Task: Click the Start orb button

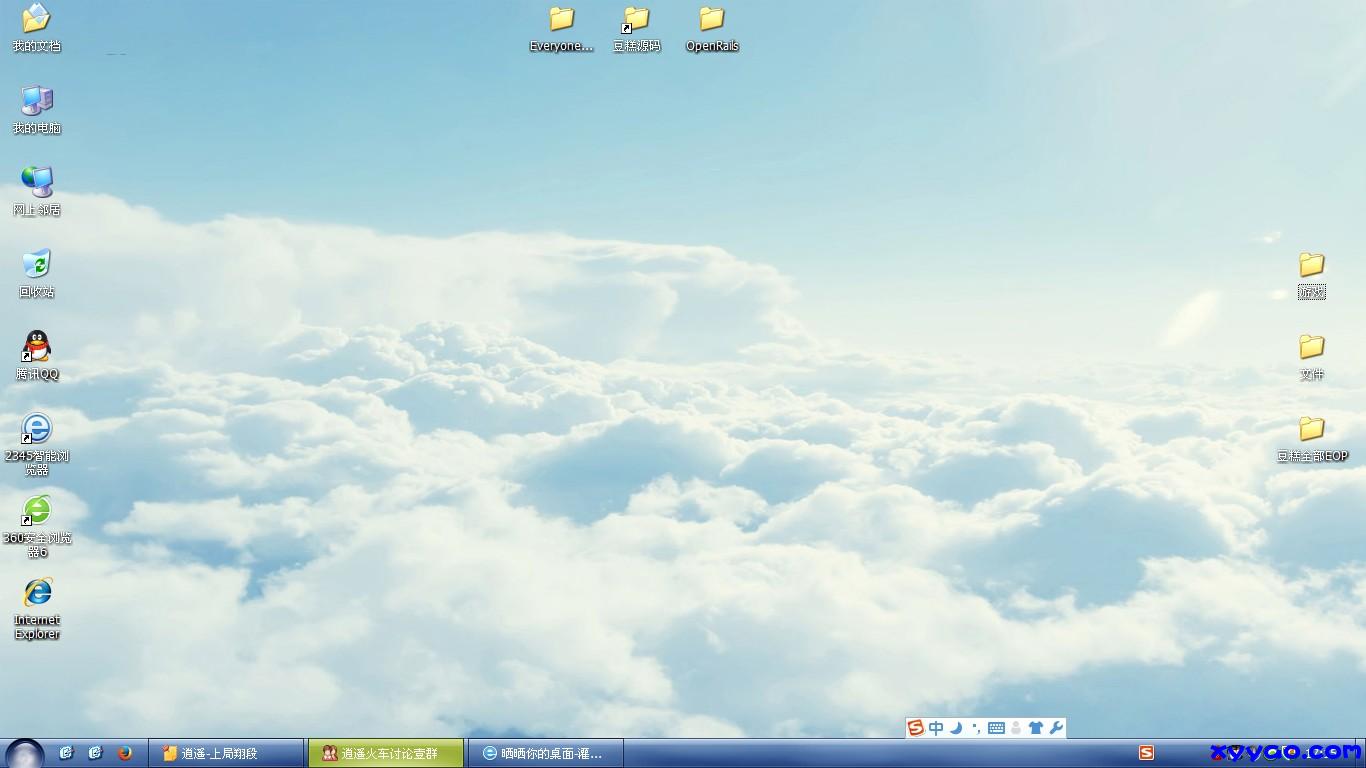Action: (24, 753)
